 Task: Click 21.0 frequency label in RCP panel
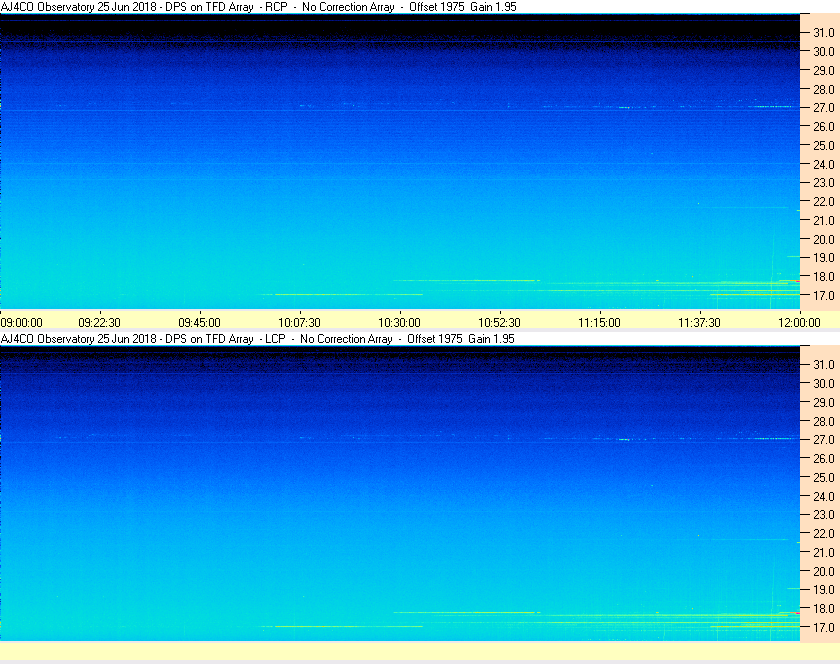point(824,220)
